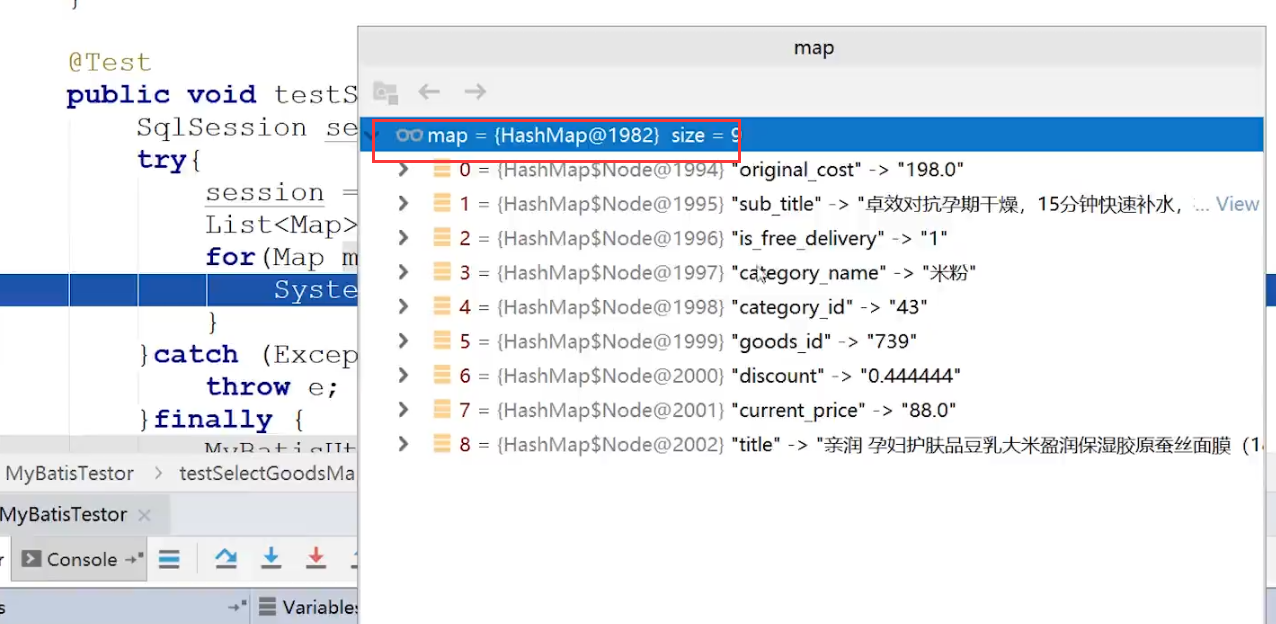Click the red Force Step Into icon
The width and height of the screenshot is (1276, 624).
tap(316, 558)
